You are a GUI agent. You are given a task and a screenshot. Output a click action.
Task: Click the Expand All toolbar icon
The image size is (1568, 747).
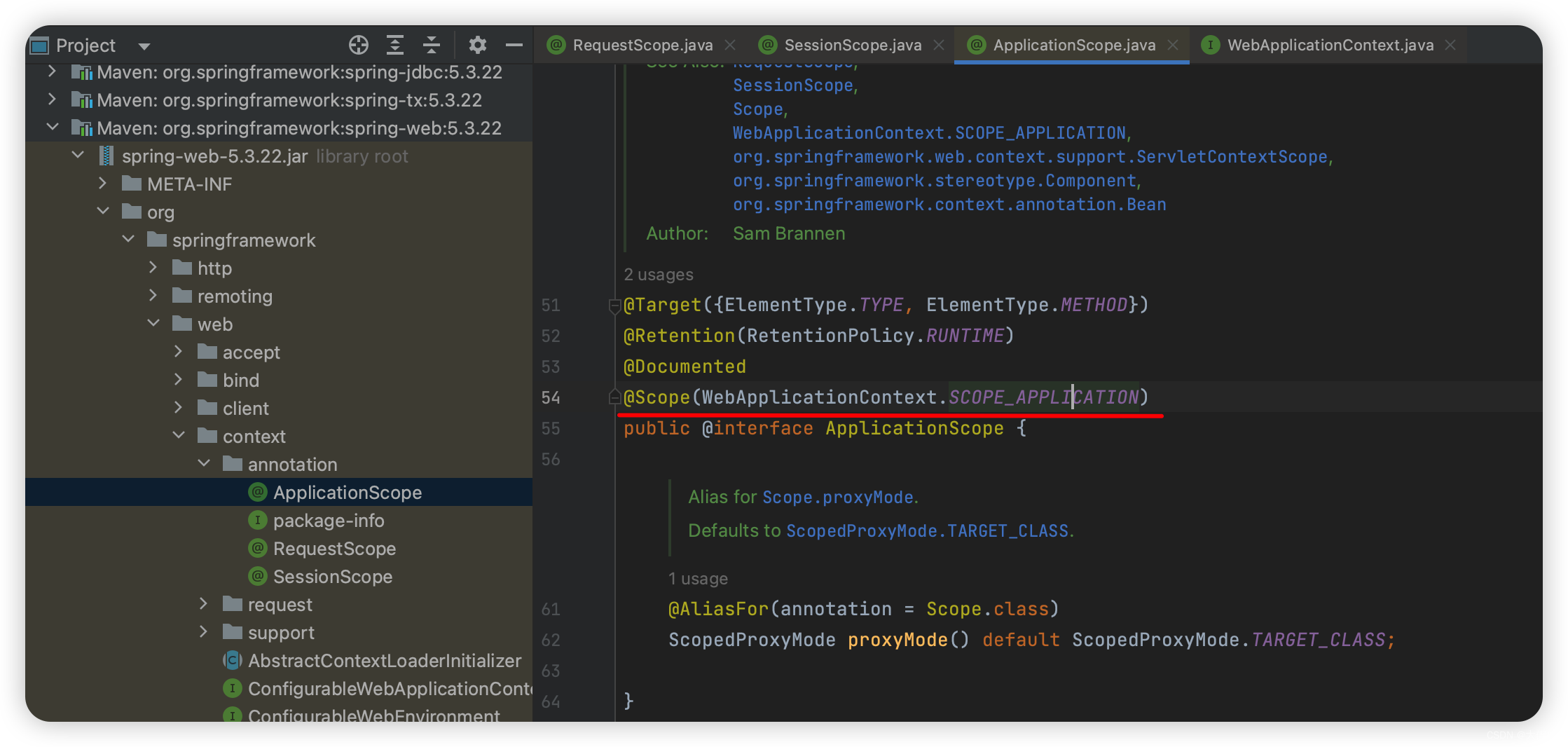click(x=395, y=46)
